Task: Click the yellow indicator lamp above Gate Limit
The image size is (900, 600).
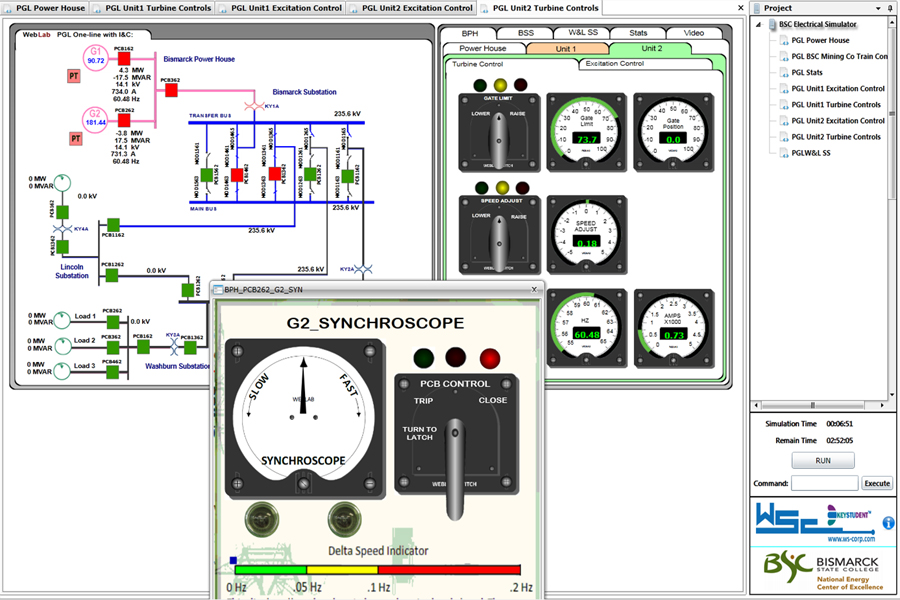Action: [x=500, y=85]
